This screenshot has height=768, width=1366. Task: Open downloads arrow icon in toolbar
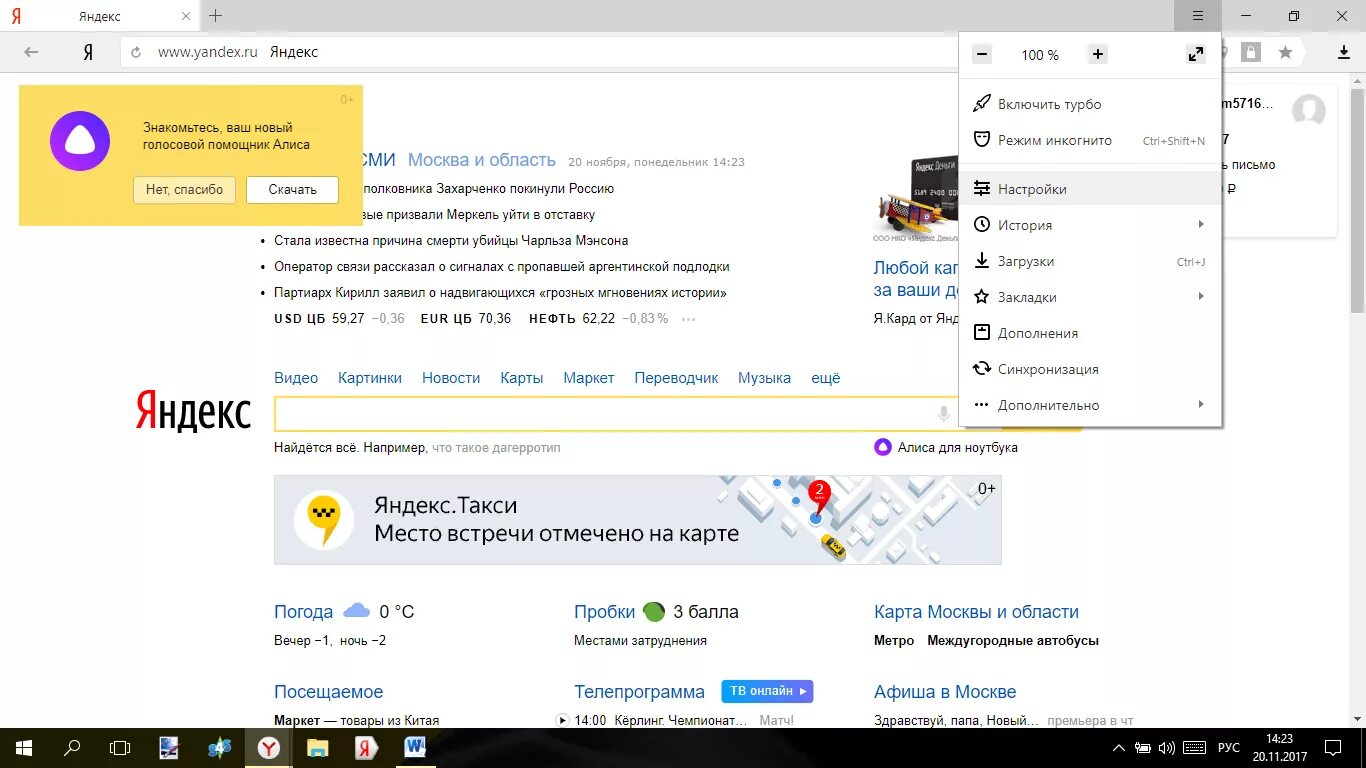1344,52
